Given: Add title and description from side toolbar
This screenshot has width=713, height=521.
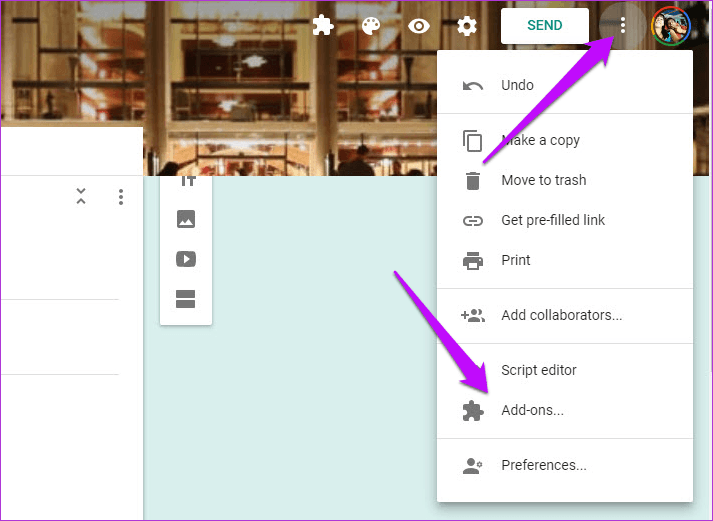Looking at the screenshot, I should click(187, 181).
